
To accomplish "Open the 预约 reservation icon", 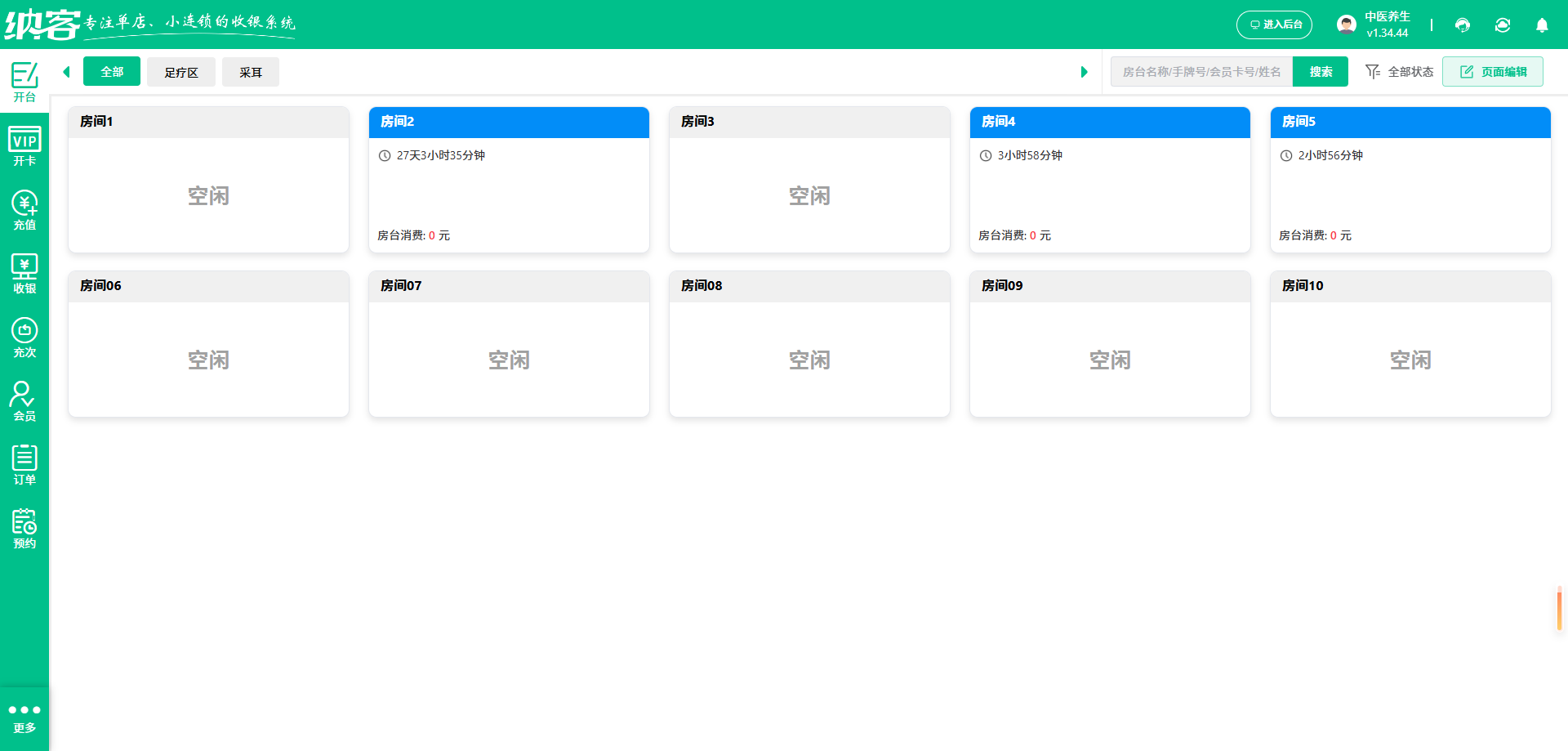I will [x=24, y=527].
